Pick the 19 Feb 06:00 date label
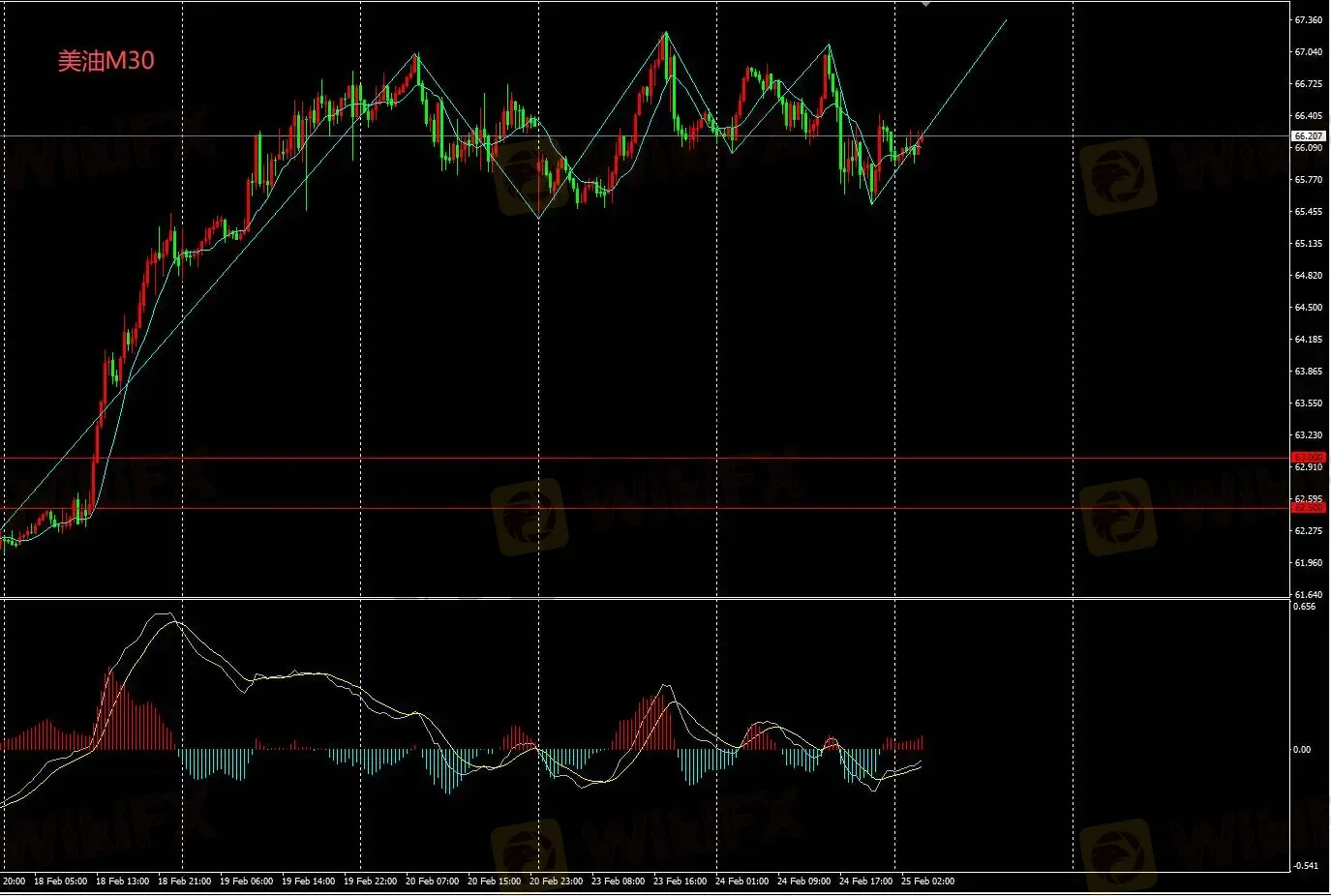1331x896 pixels. tap(246, 881)
